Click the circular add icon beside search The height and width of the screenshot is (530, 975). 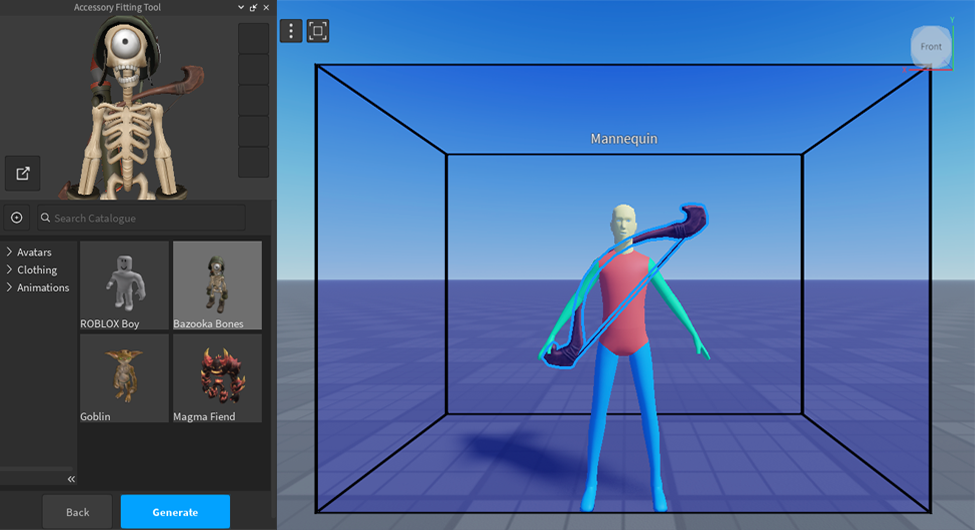click(17, 218)
